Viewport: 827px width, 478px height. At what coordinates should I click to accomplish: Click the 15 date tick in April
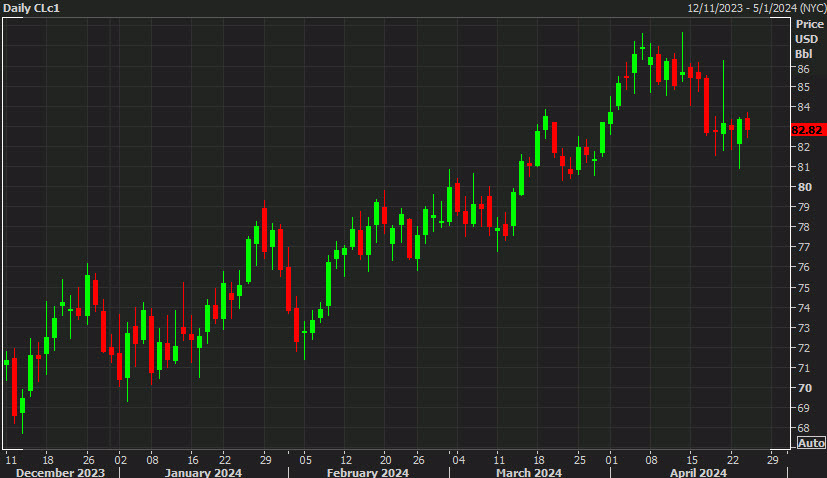690,458
